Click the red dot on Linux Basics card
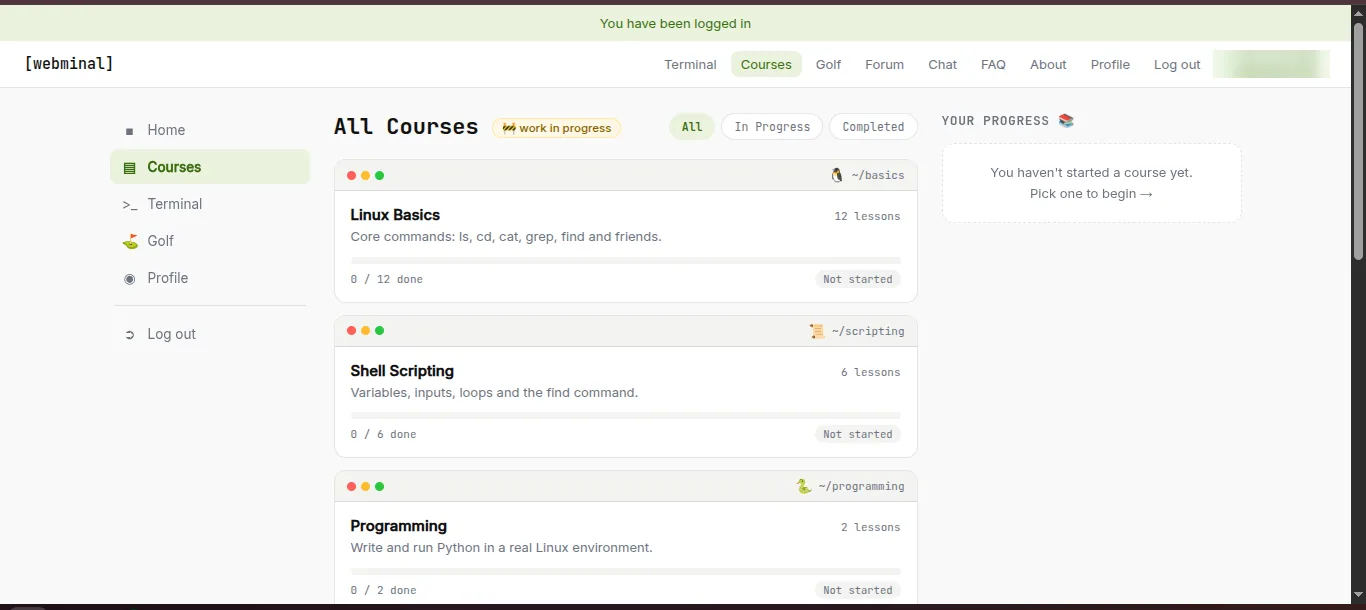This screenshot has width=1366, height=610. tap(351, 175)
